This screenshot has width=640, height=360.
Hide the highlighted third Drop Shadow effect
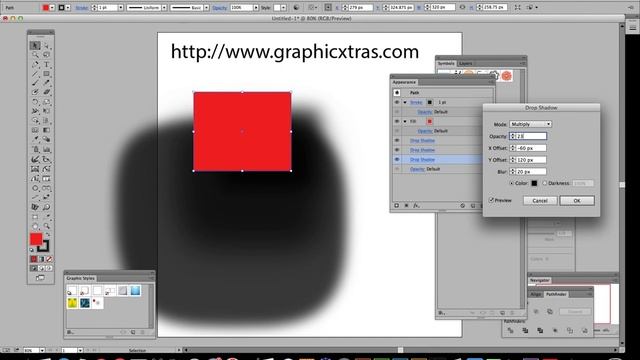click(397, 160)
